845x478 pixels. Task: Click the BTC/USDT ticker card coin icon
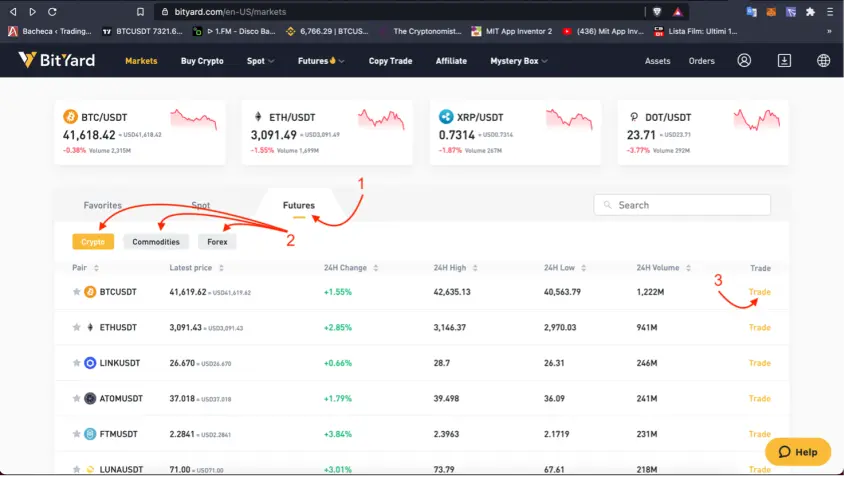(x=70, y=116)
